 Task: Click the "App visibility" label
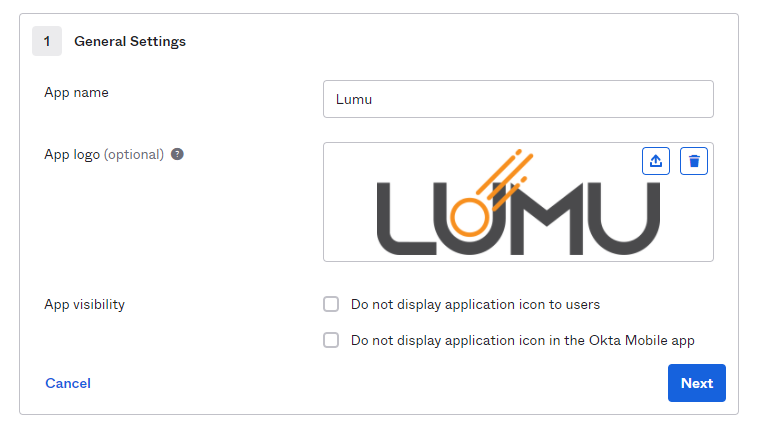click(x=84, y=304)
